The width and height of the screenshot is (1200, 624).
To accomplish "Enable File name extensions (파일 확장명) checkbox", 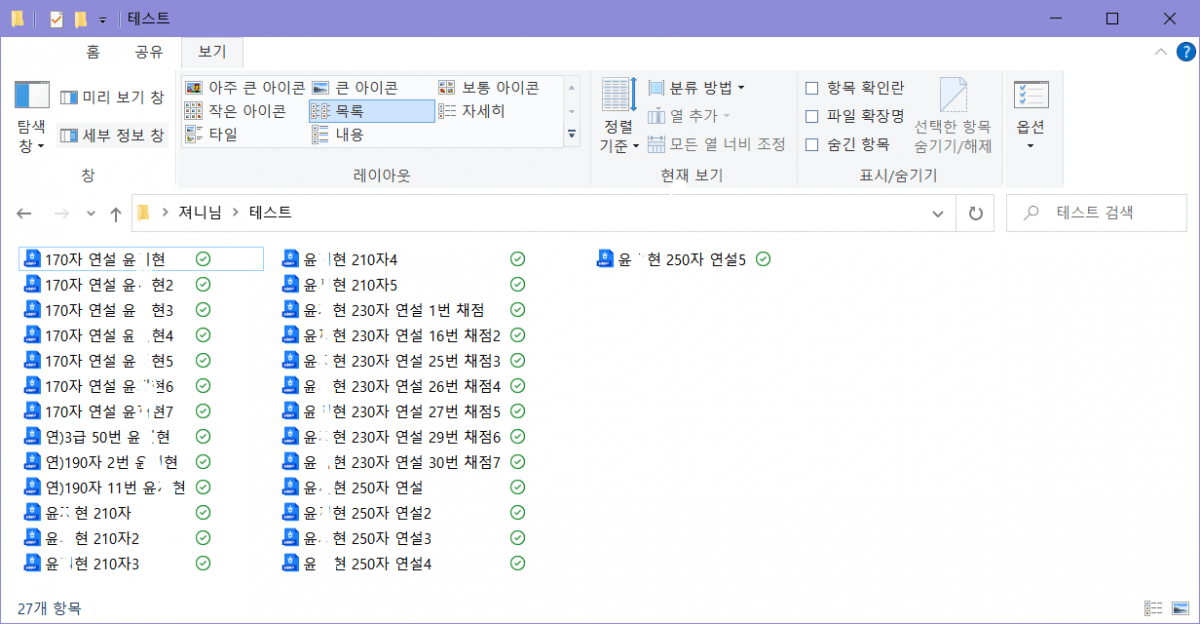I will point(812,117).
